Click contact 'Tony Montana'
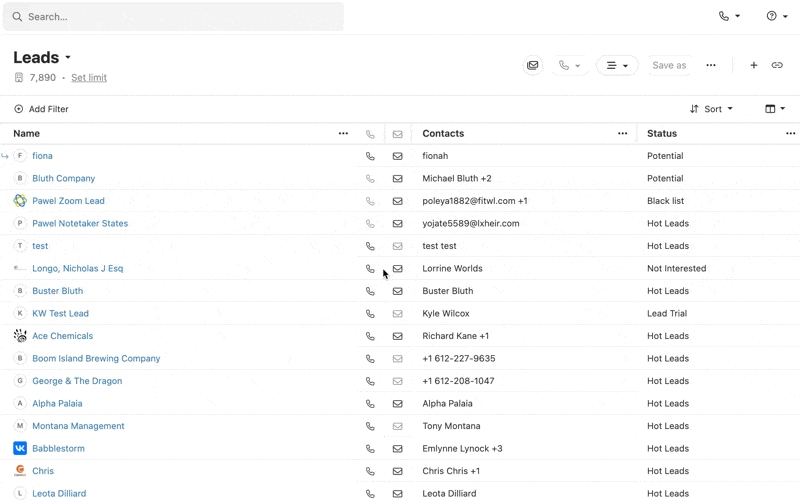 [451, 426]
